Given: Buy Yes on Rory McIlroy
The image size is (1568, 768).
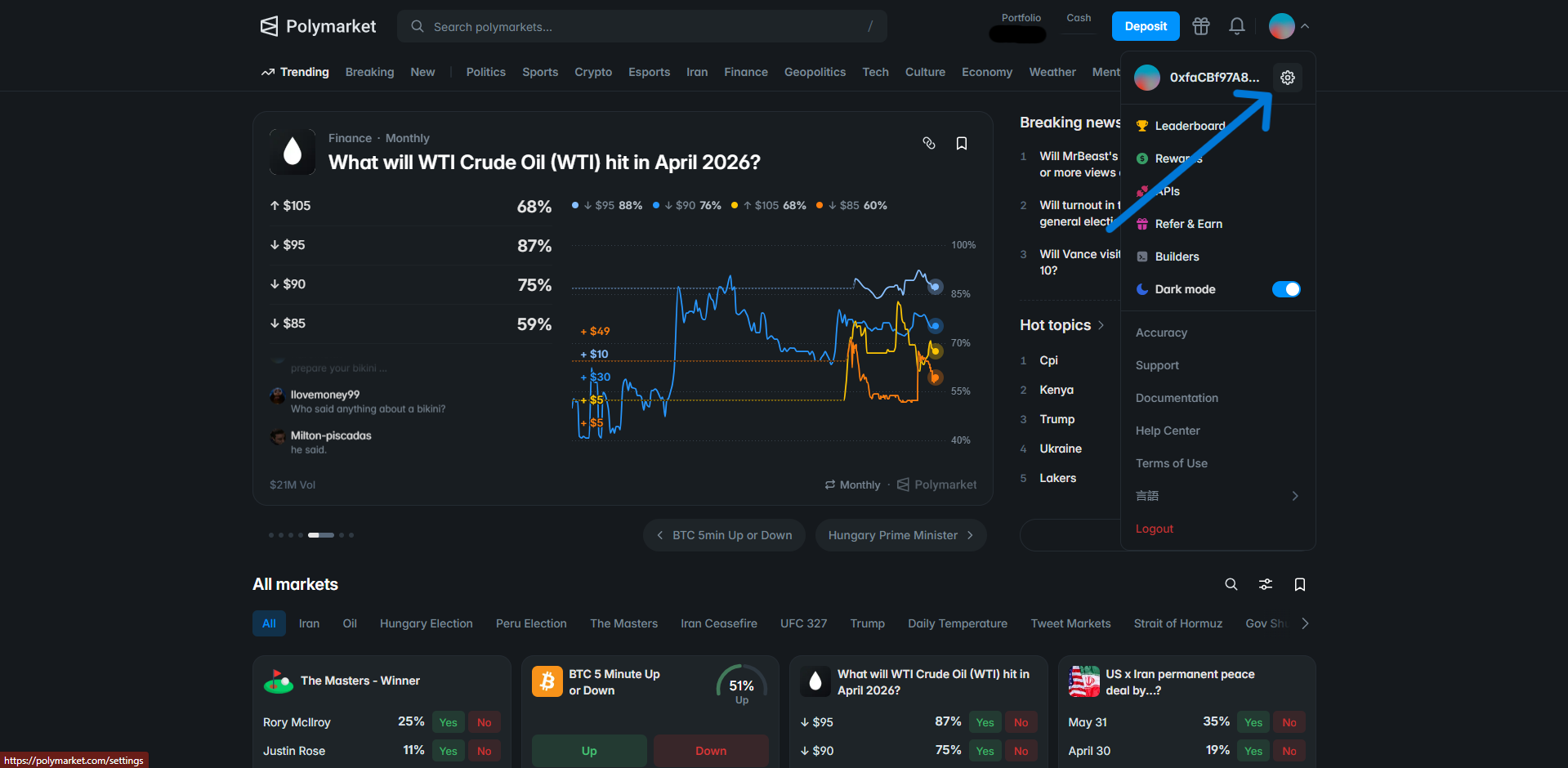Looking at the screenshot, I should (449, 722).
